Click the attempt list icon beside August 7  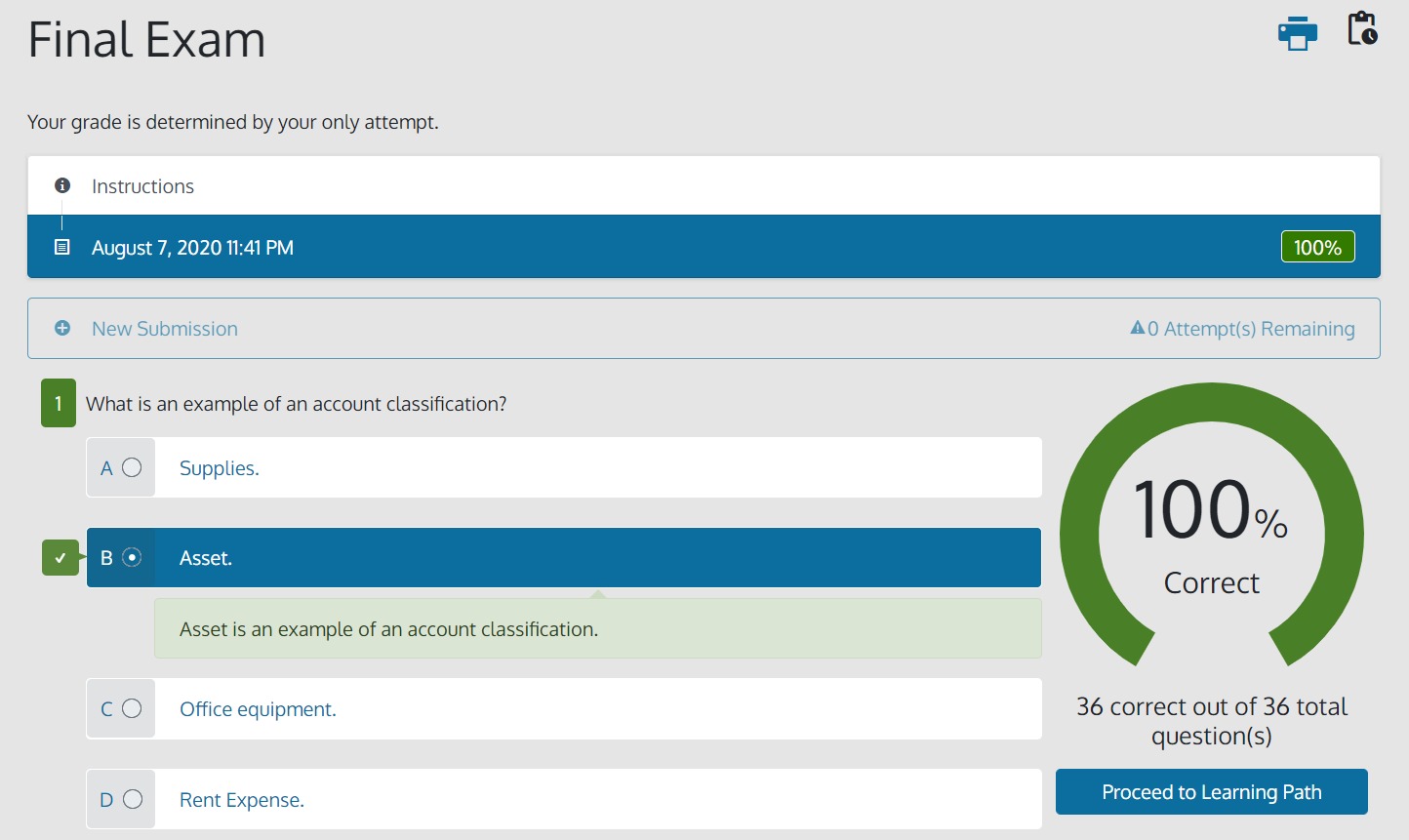click(x=62, y=247)
